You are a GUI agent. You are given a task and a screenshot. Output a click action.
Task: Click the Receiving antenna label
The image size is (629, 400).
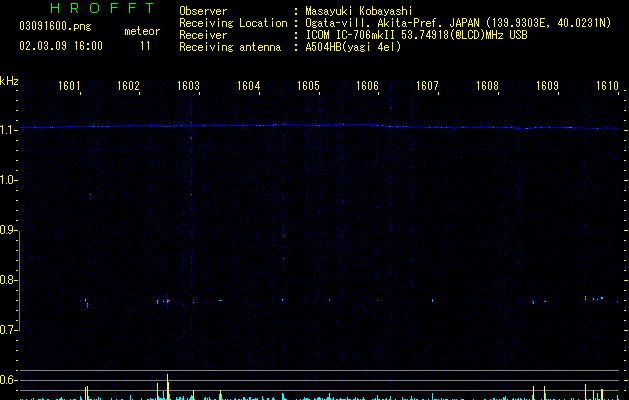pyautogui.click(x=230, y=47)
